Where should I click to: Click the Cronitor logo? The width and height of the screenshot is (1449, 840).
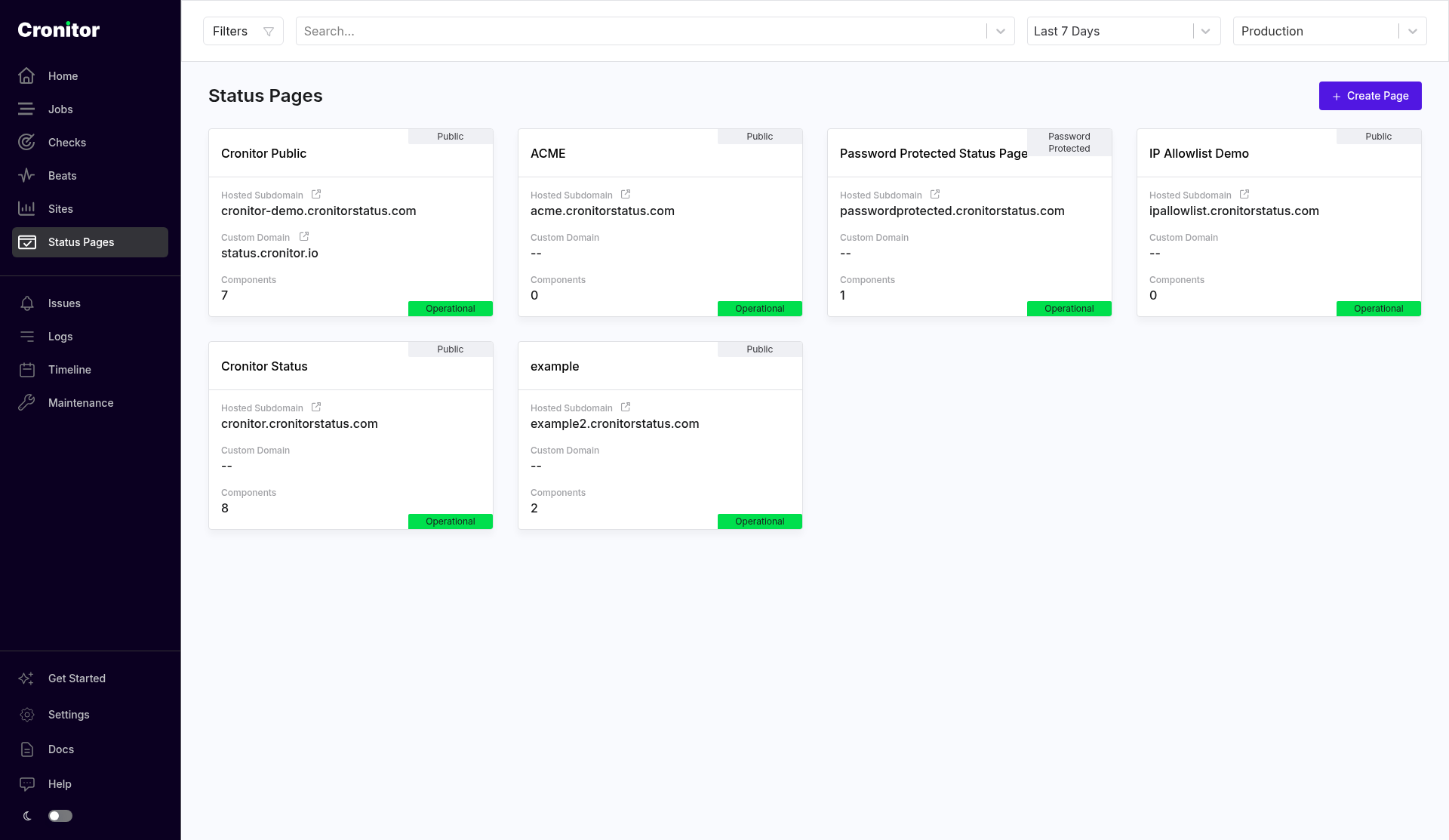point(59,29)
